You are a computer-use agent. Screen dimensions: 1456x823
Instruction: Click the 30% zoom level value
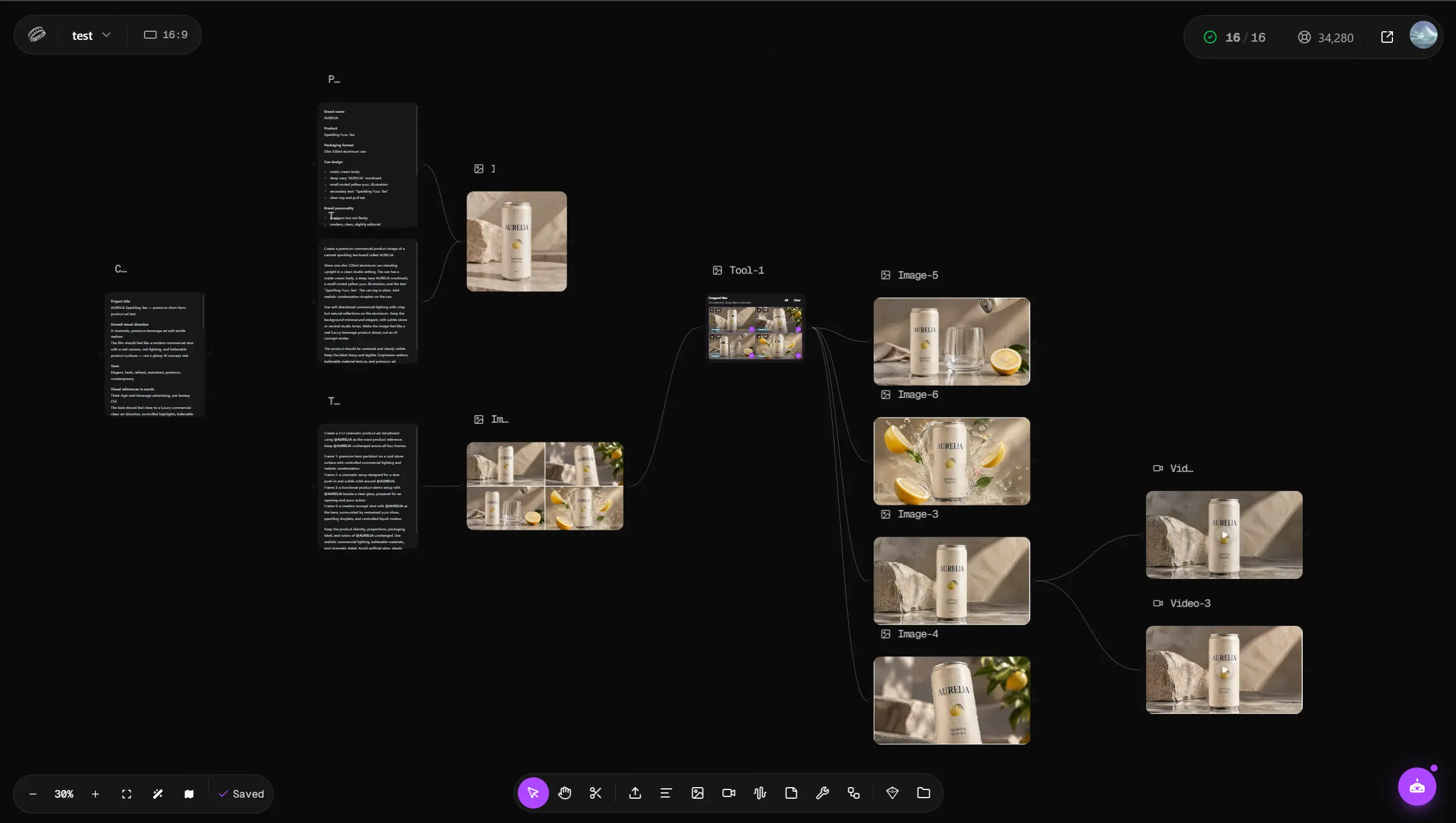[64, 794]
